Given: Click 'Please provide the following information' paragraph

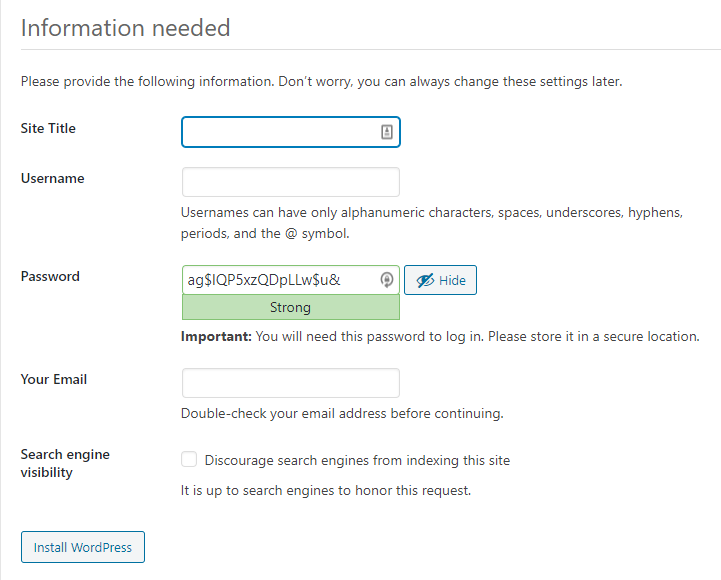Looking at the screenshot, I should click(321, 81).
